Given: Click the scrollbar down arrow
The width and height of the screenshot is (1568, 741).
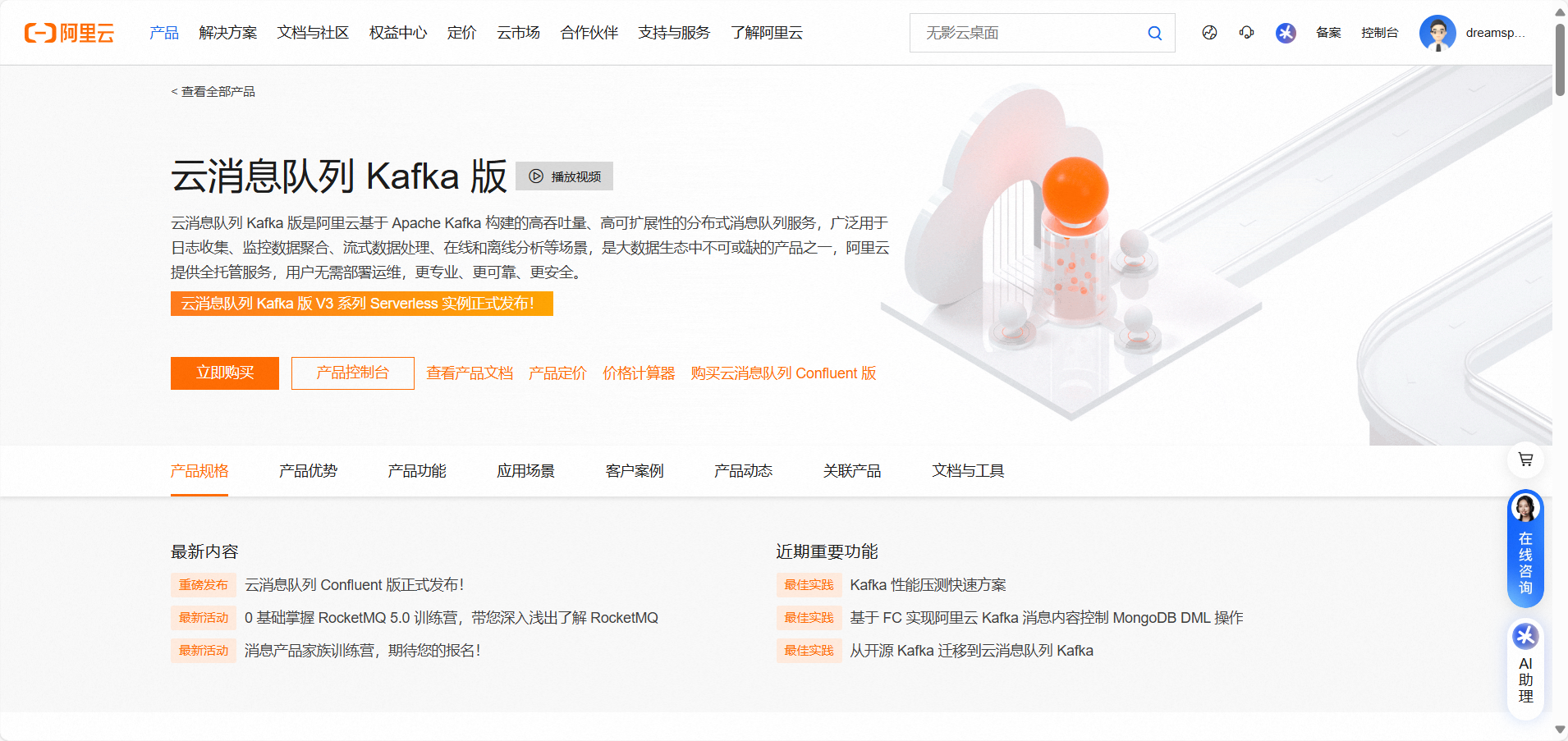Looking at the screenshot, I should (1560, 730).
